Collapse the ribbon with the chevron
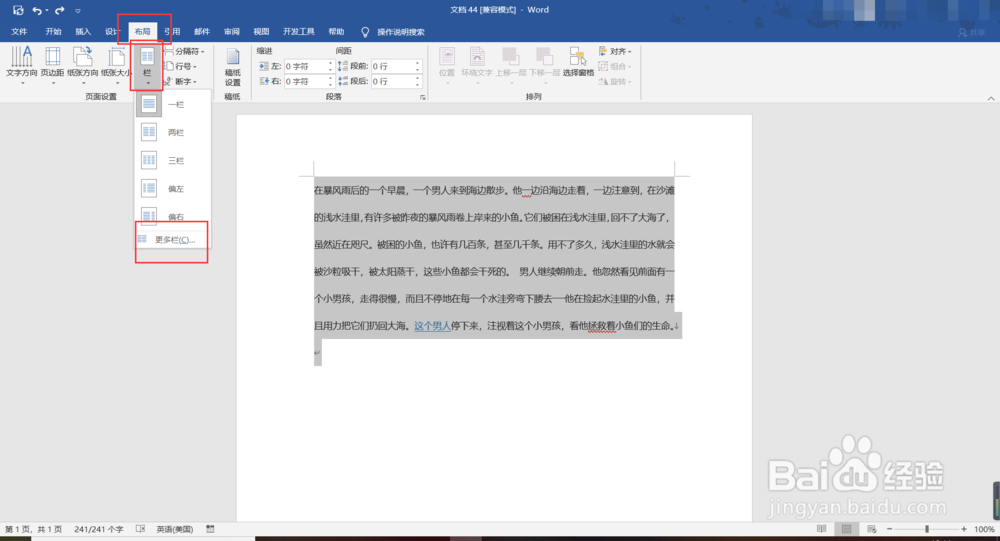 pos(990,98)
